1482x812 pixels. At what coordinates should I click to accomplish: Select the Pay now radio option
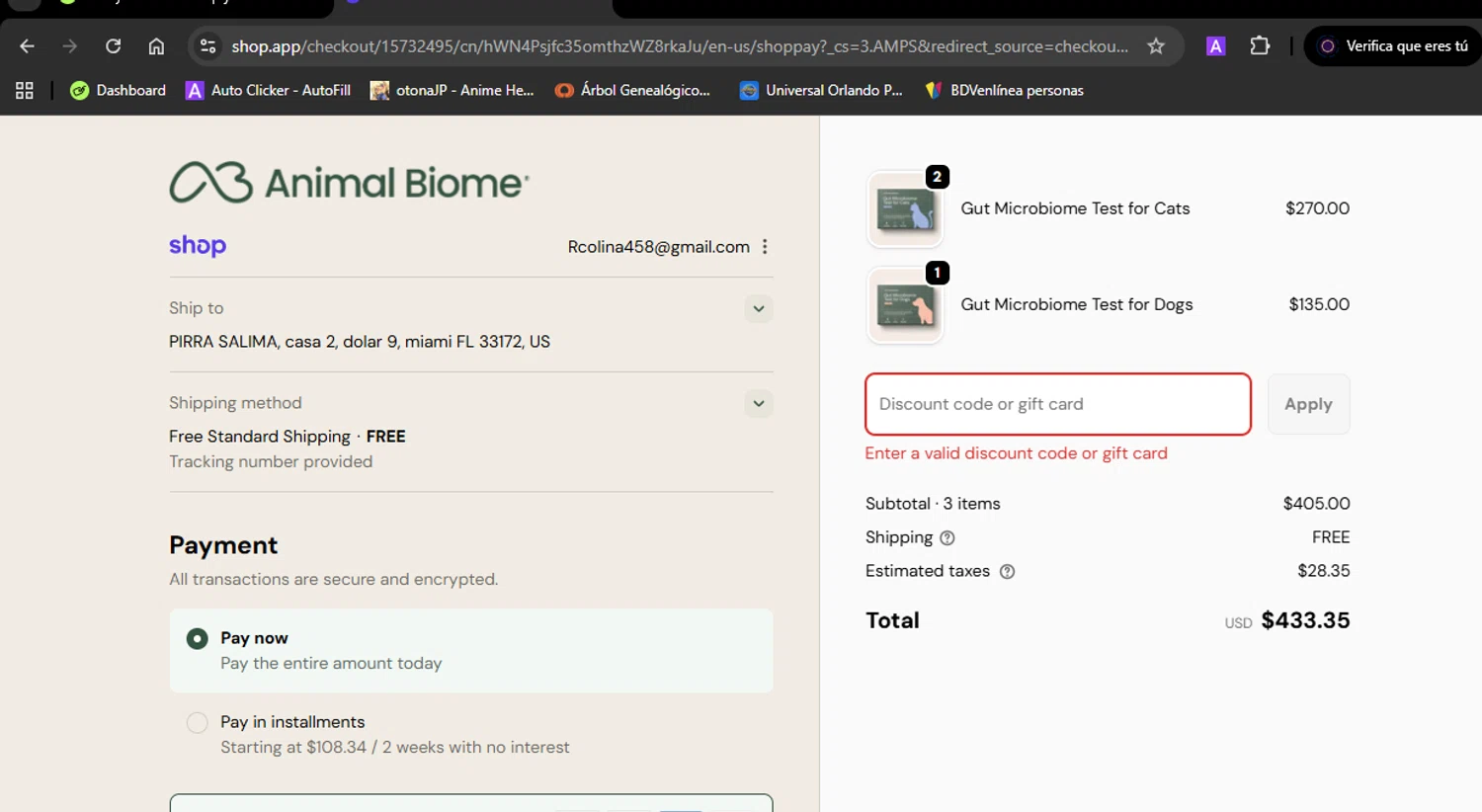coord(198,639)
